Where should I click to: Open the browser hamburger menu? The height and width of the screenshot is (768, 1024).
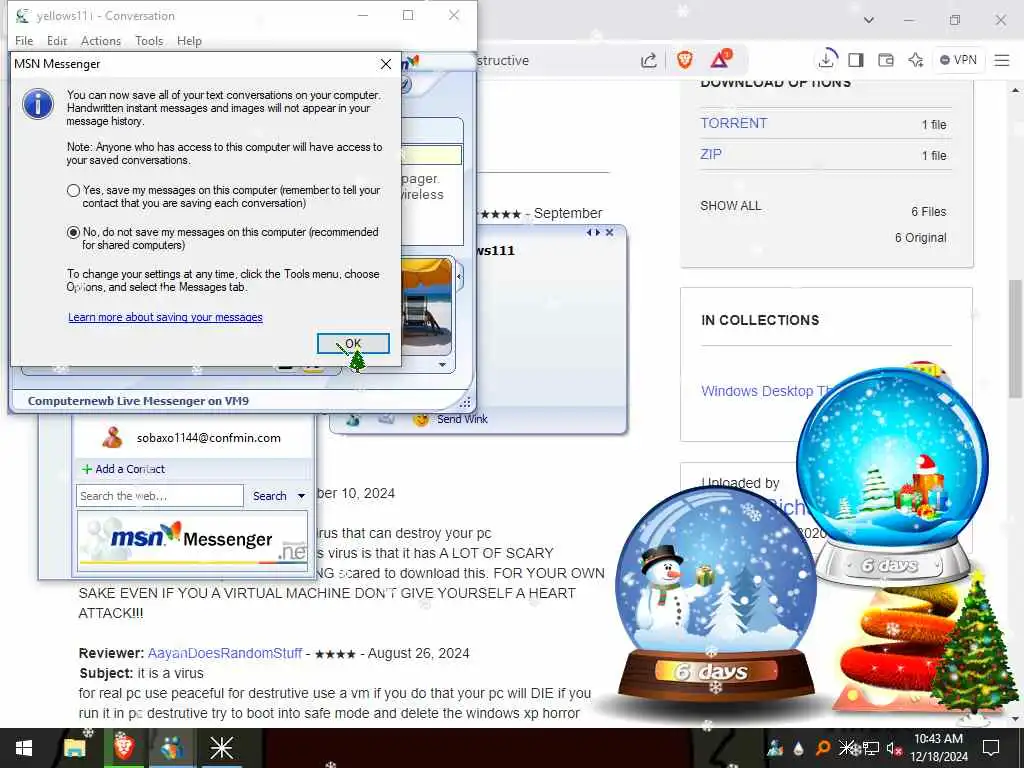click(1002, 60)
